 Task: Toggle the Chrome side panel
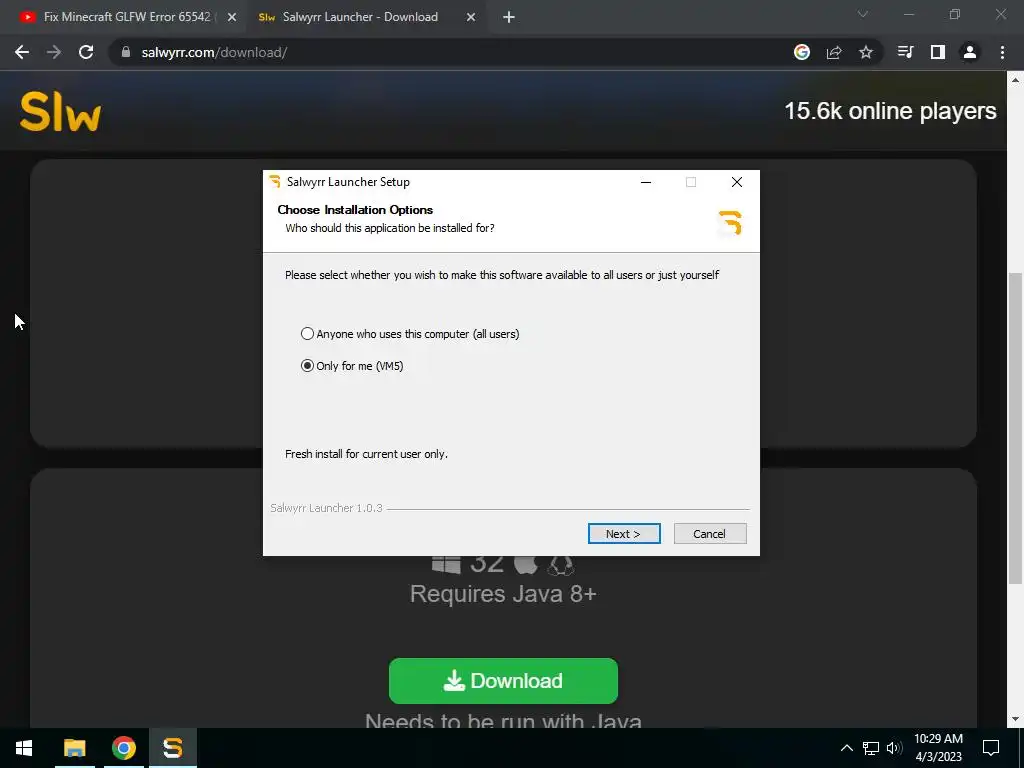pos(938,52)
